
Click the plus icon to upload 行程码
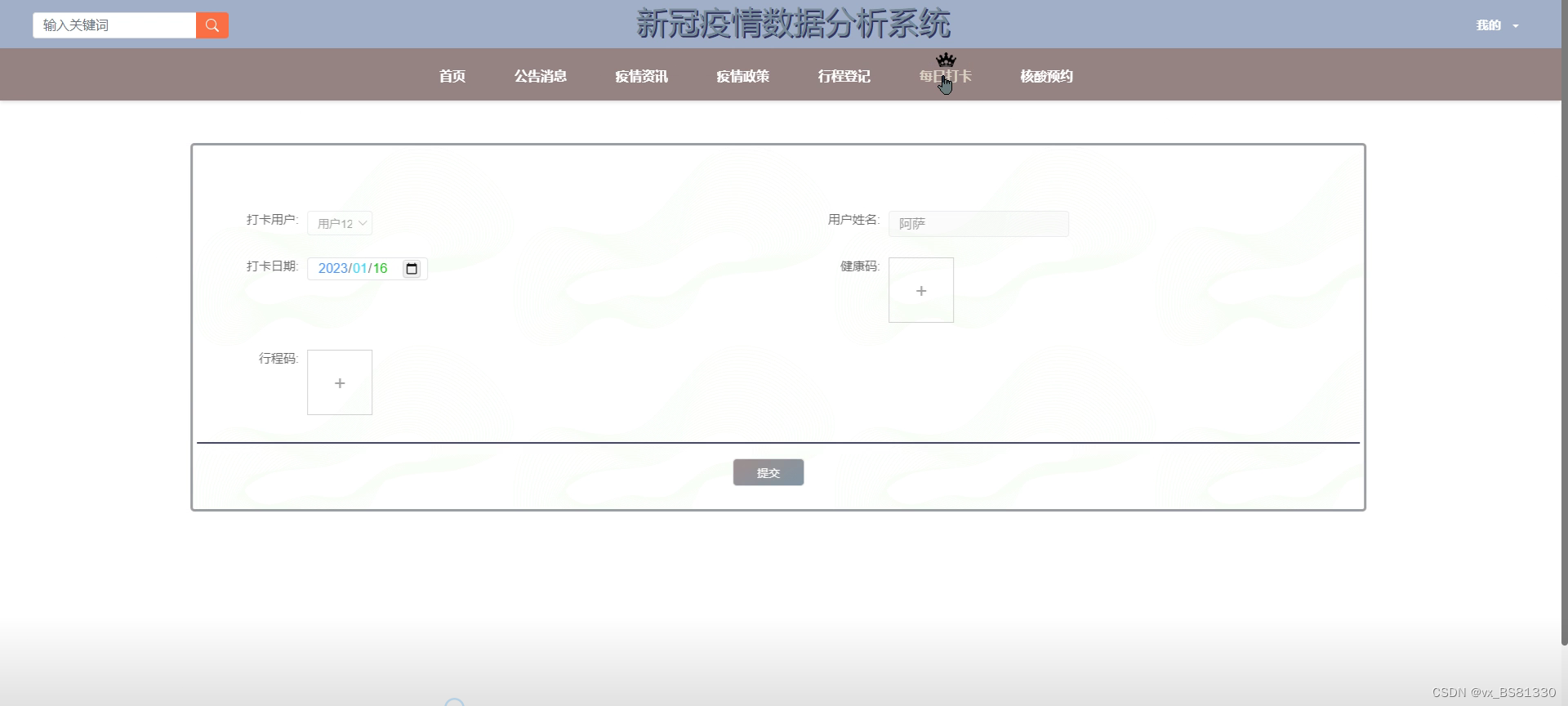[x=340, y=382]
